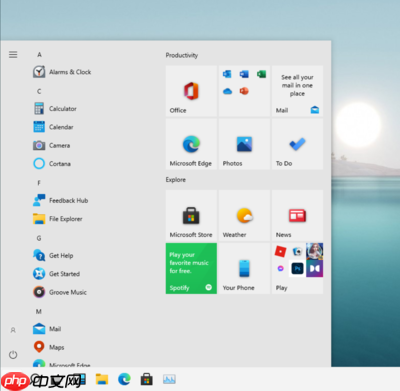Open Microsoft Edge on the taskbar

coord(124,379)
